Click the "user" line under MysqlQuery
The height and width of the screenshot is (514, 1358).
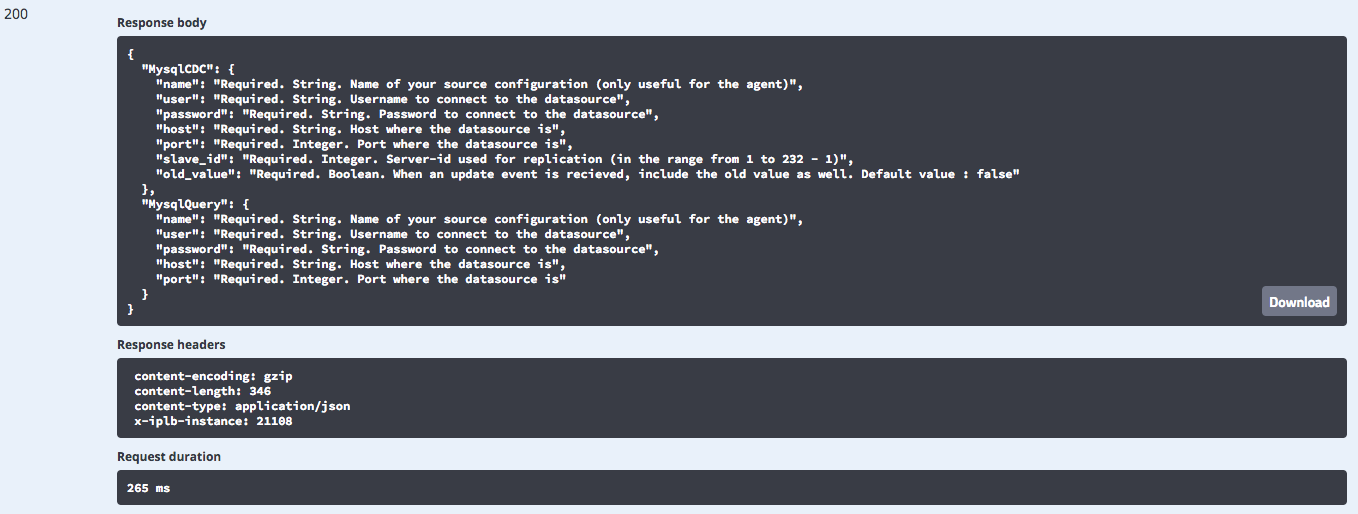pos(393,234)
